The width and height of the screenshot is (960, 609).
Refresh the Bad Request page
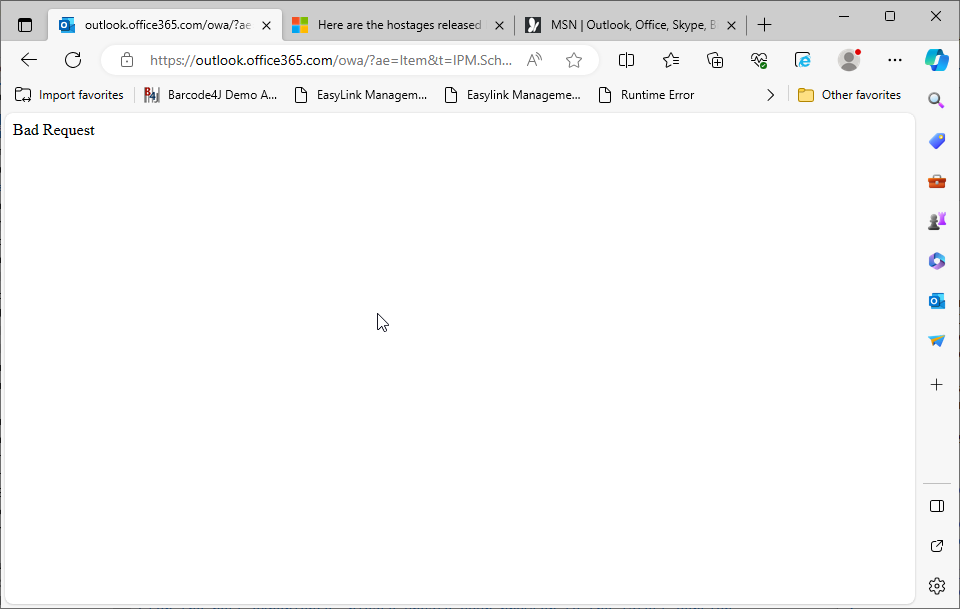(72, 60)
